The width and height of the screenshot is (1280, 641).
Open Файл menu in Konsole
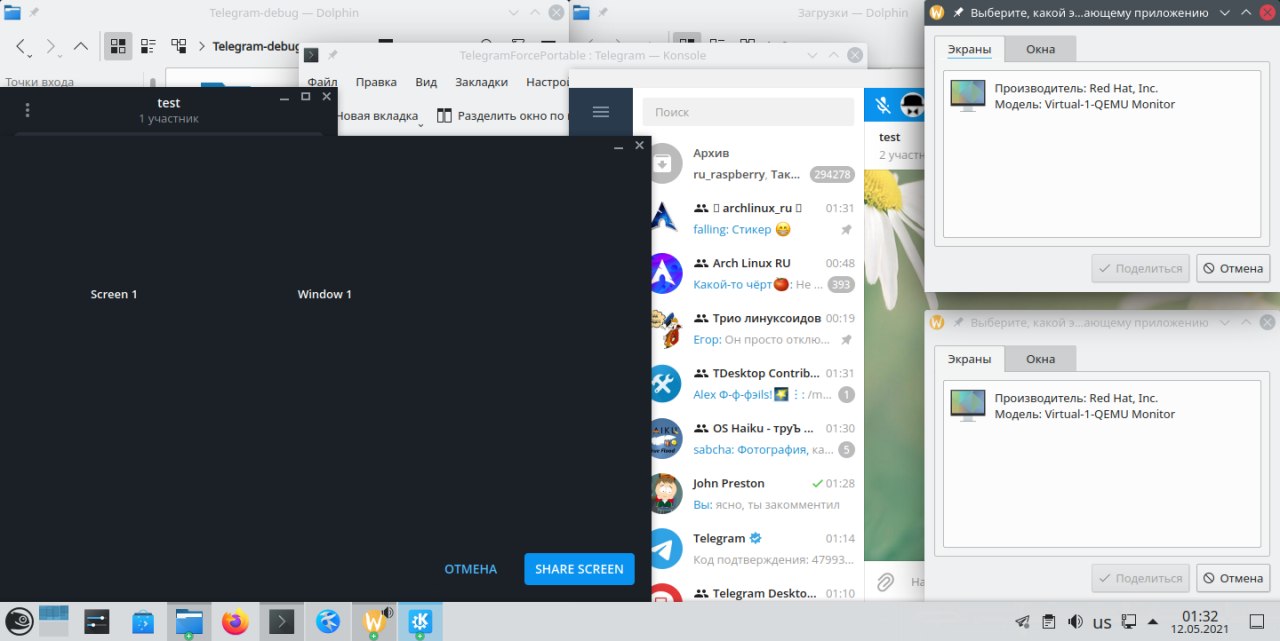[322, 82]
